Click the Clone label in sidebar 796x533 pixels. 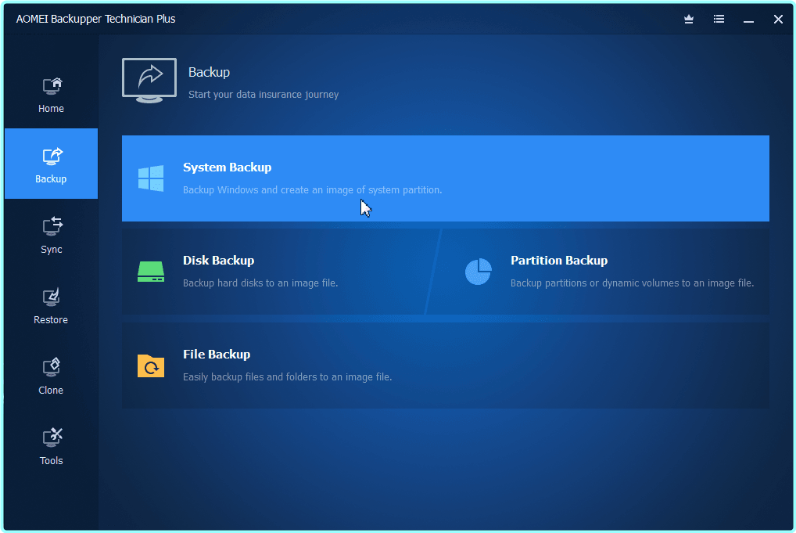click(x=51, y=390)
